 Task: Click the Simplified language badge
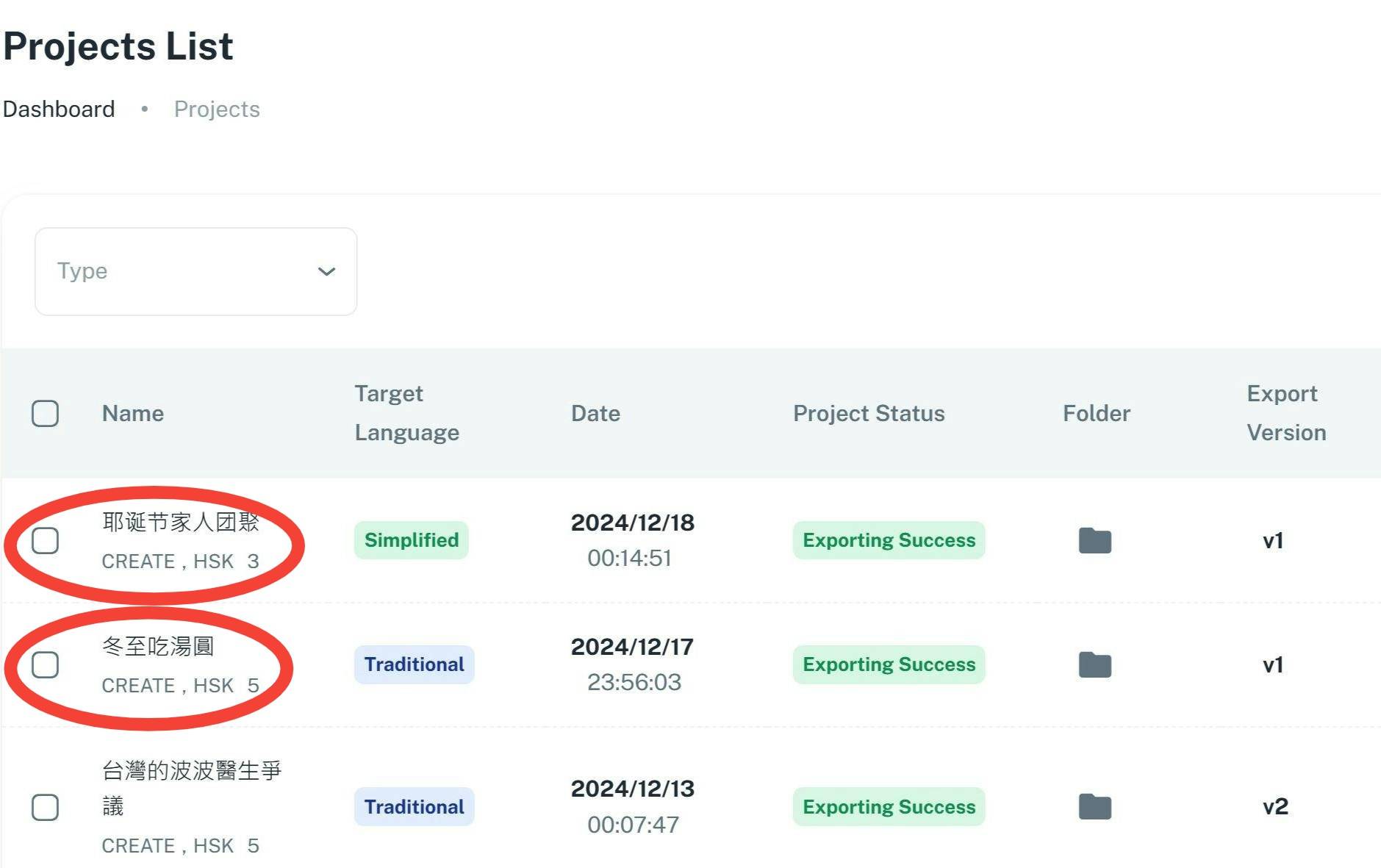click(411, 540)
